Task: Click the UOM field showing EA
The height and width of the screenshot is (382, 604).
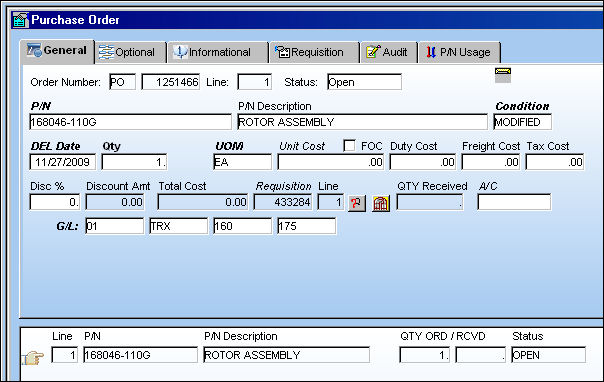Action: (242, 162)
